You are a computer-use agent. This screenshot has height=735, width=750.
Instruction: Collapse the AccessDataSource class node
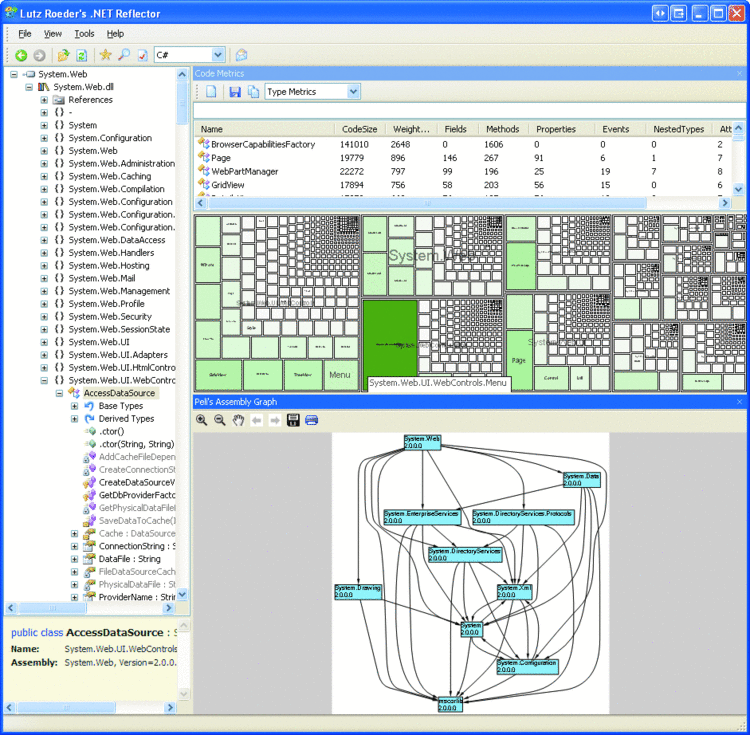(x=59, y=393)
